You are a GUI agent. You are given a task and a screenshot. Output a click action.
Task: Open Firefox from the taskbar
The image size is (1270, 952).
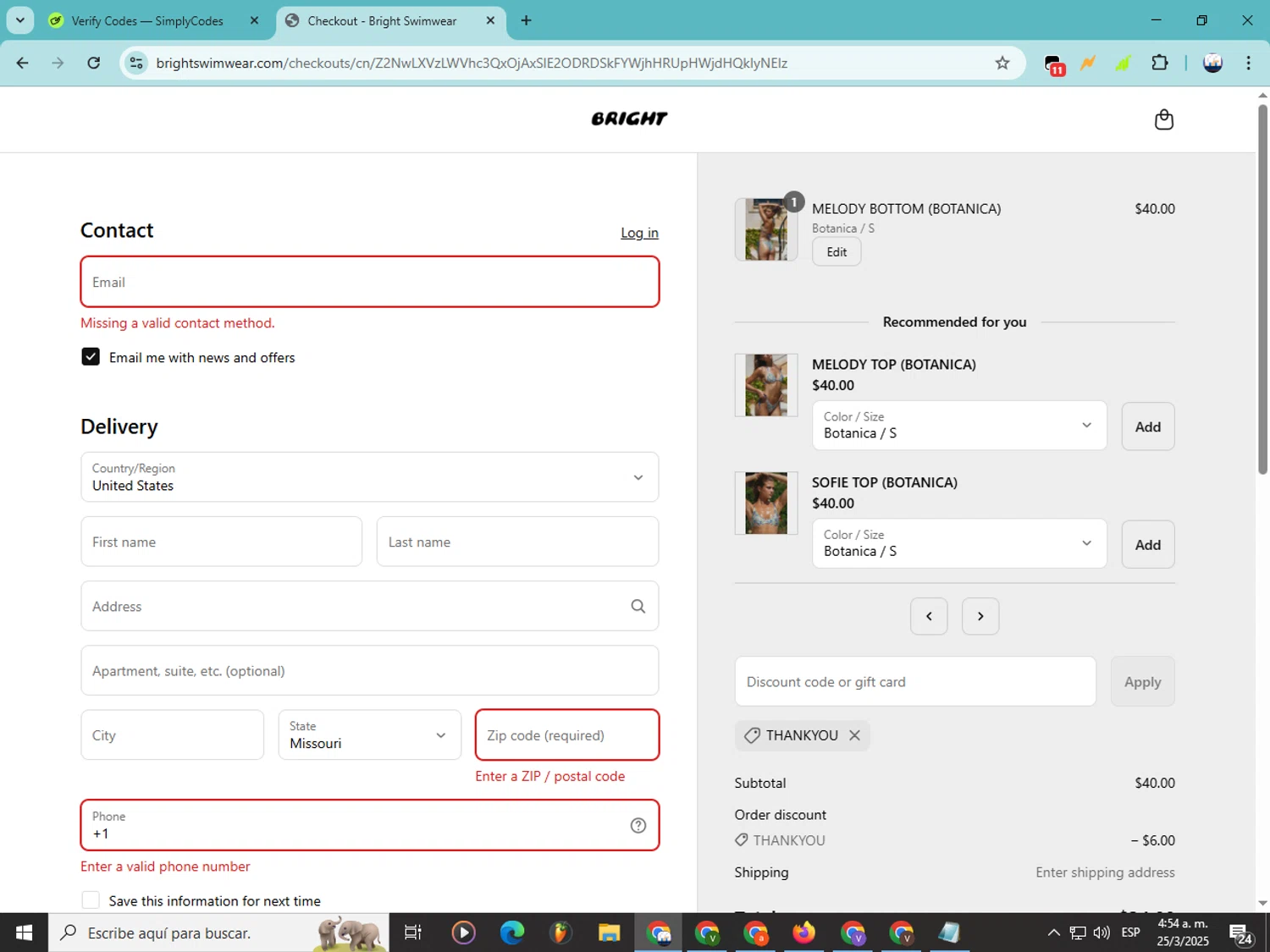(x=803, y=933)
